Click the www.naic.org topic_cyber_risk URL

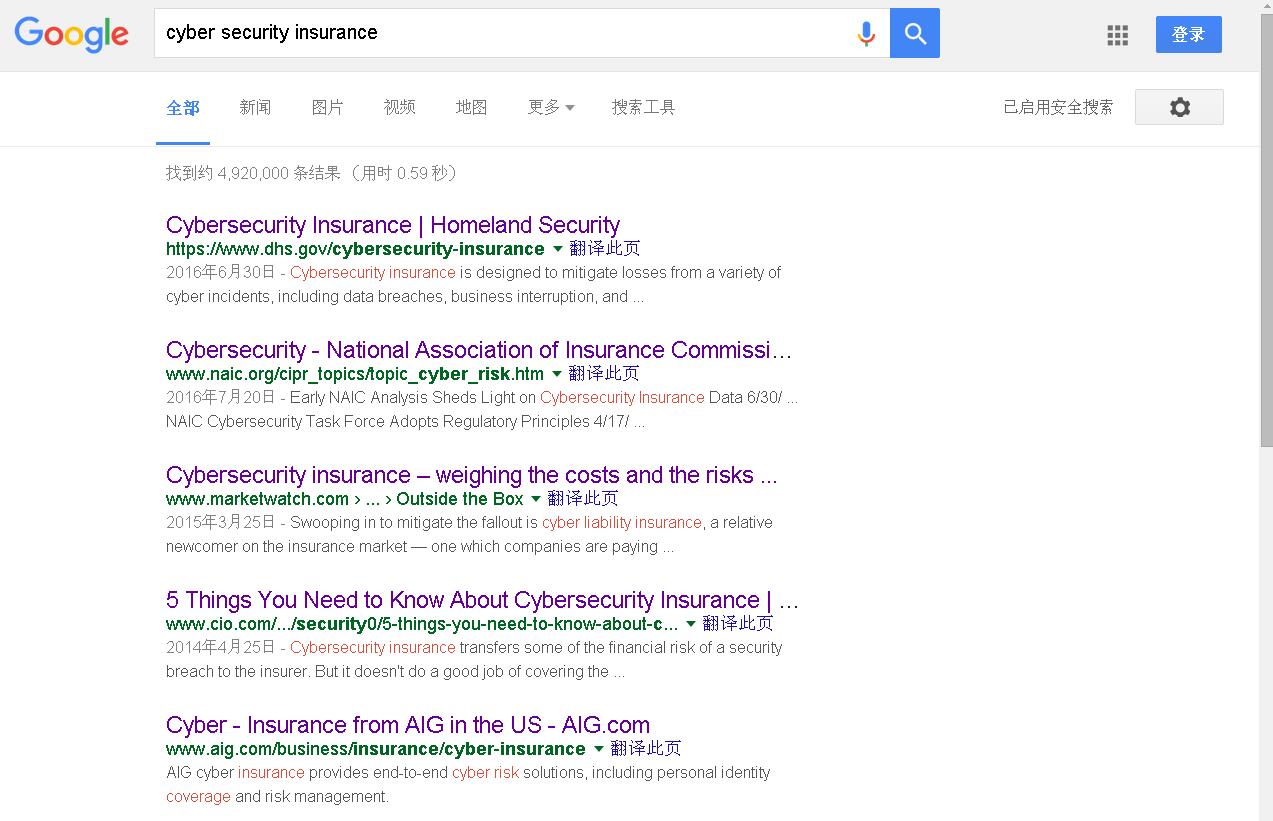pyautogui.click(x=355, y=374)
